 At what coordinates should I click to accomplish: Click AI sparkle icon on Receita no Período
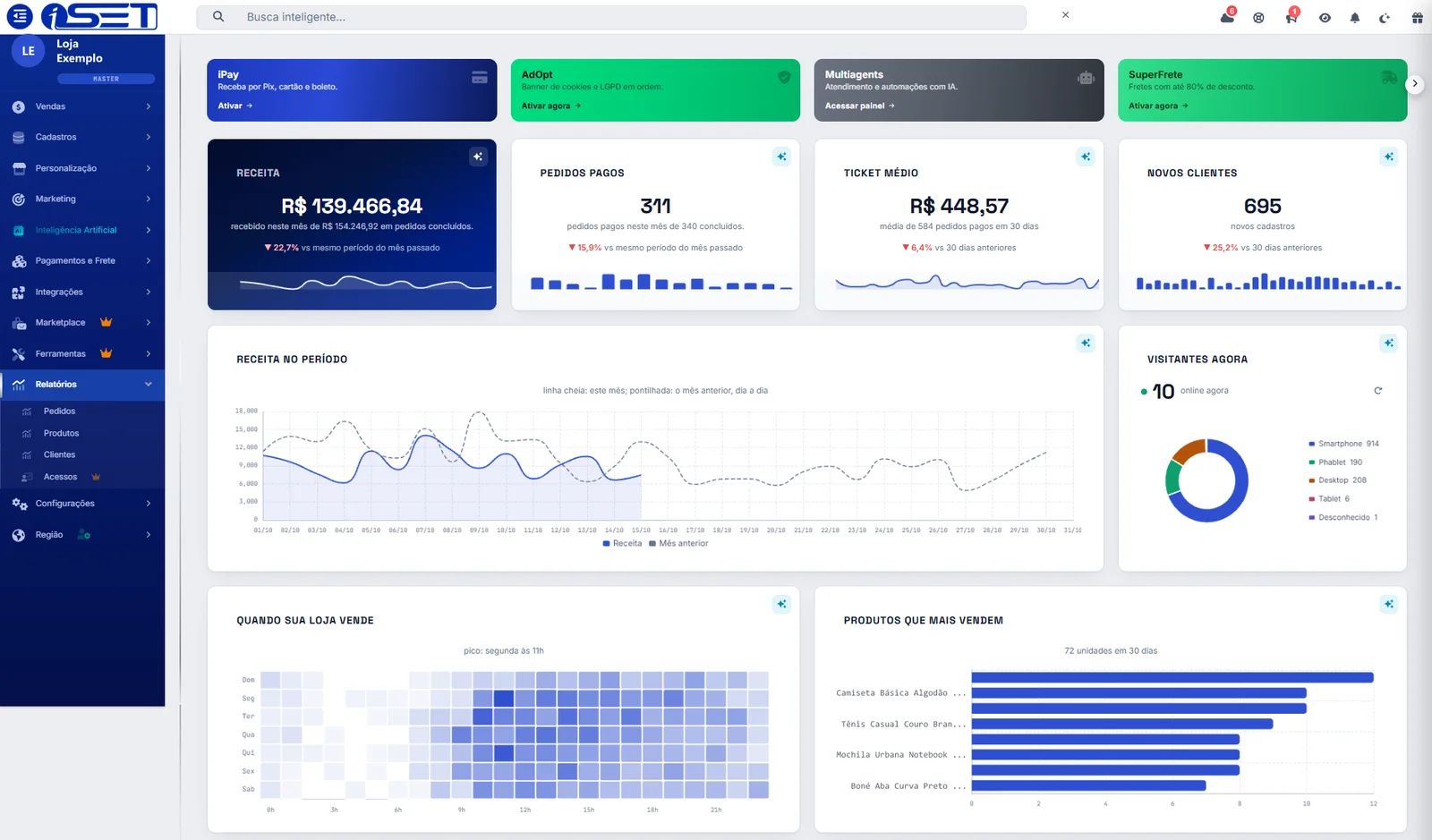pos(1085,343)
